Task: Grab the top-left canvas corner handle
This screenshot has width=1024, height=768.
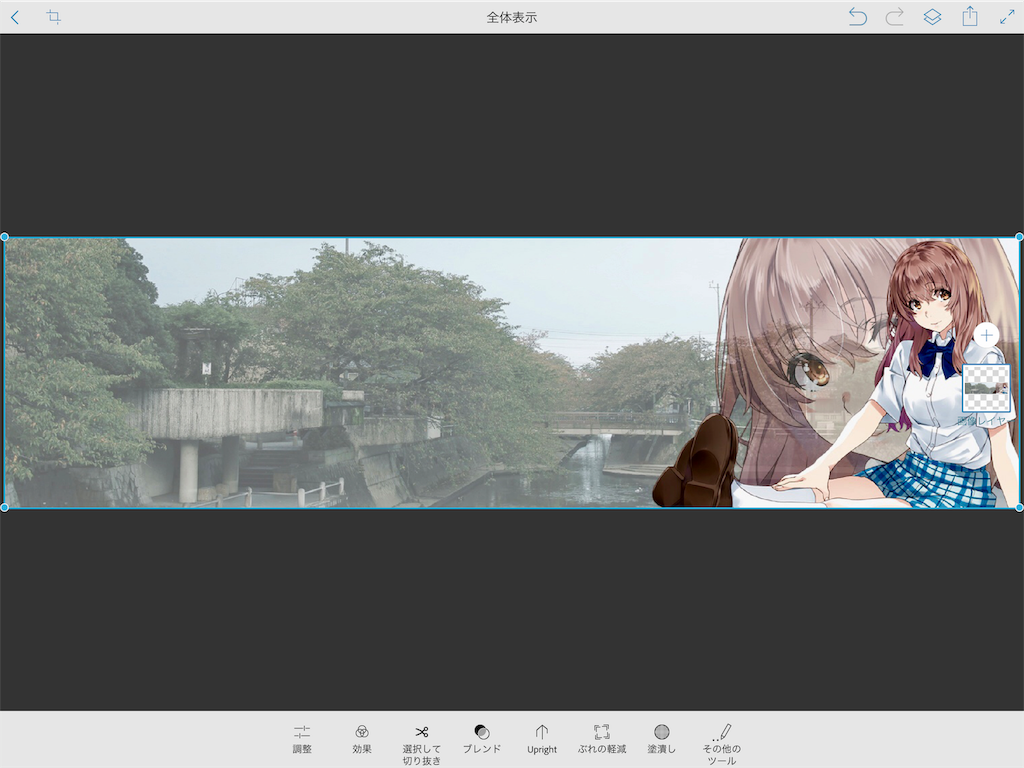Action: [x=5, y=236]
